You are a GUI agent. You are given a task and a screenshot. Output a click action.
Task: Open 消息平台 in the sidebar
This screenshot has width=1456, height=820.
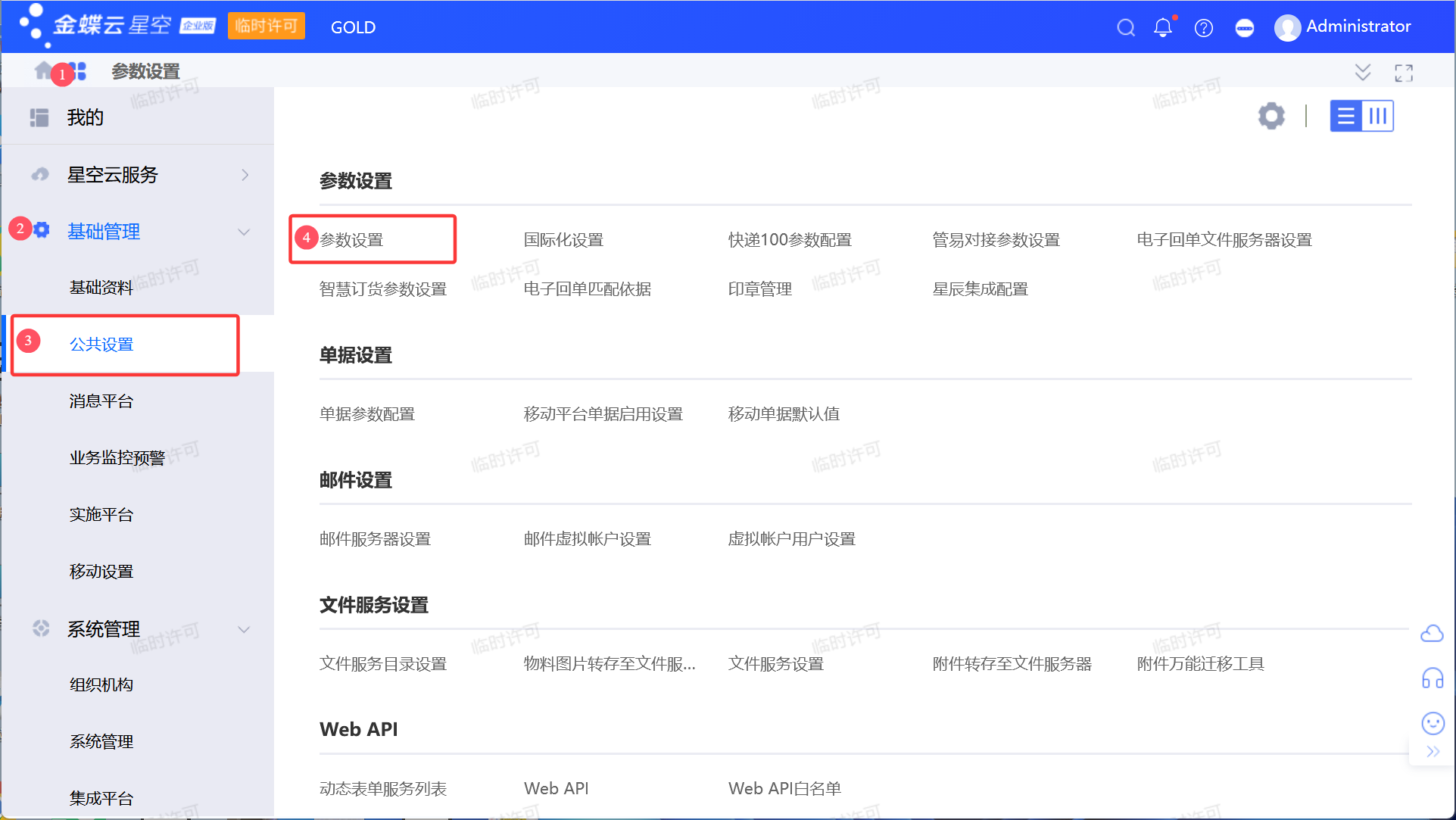pyautogui.click(x=101, y=401)
